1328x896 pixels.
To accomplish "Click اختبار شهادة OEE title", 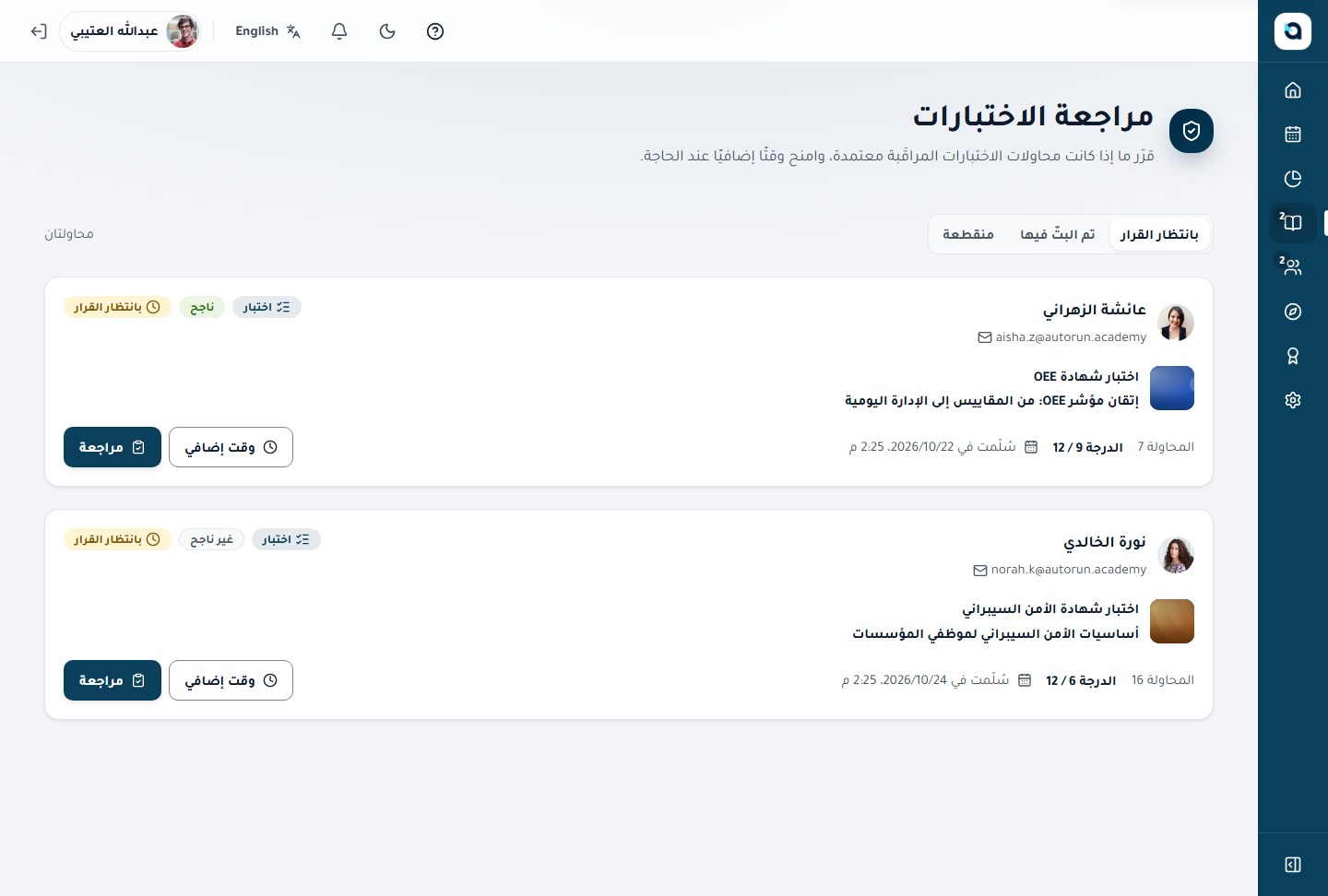I will [1086, 376].
